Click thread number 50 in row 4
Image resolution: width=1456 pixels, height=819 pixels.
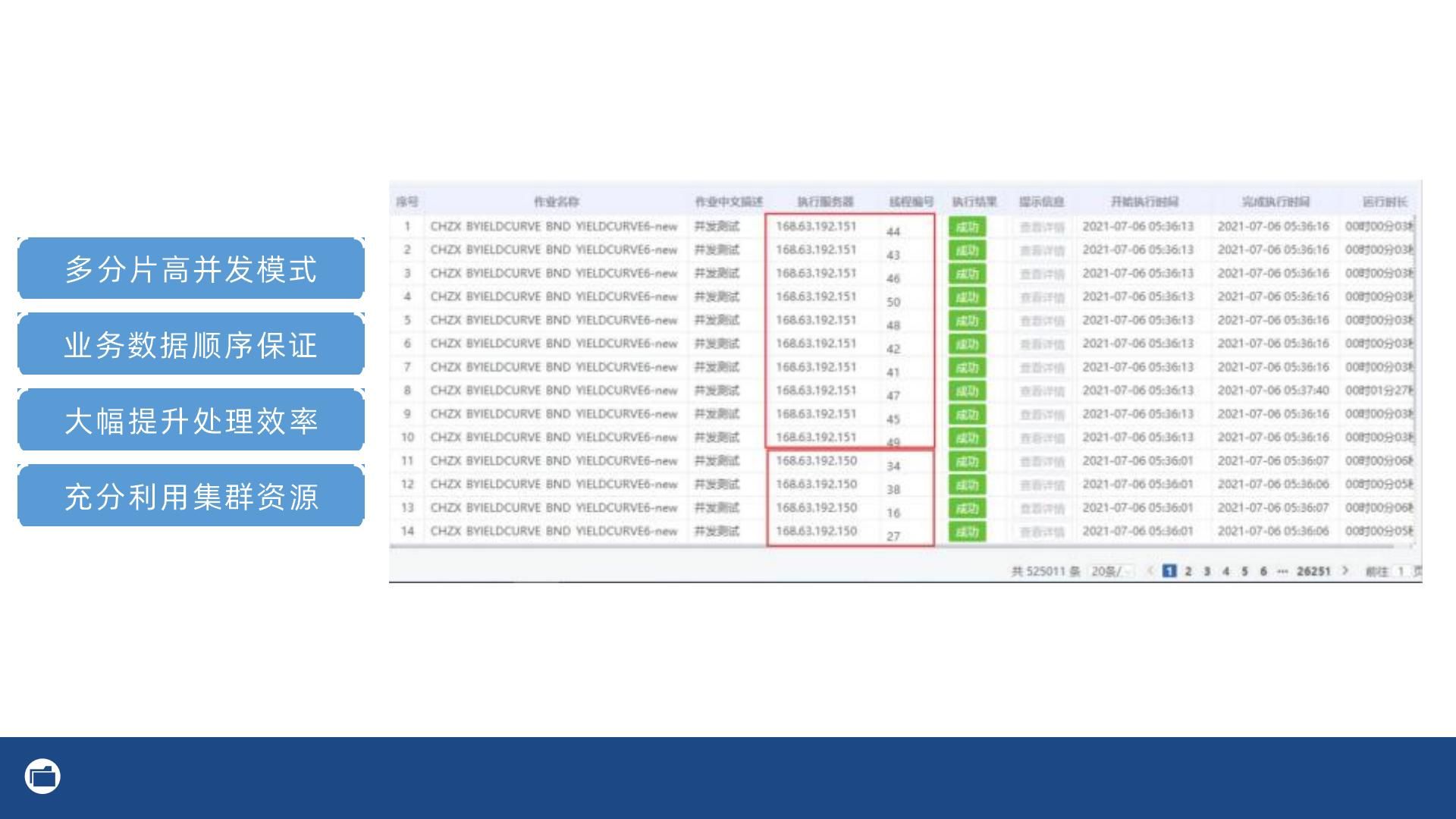893,302
